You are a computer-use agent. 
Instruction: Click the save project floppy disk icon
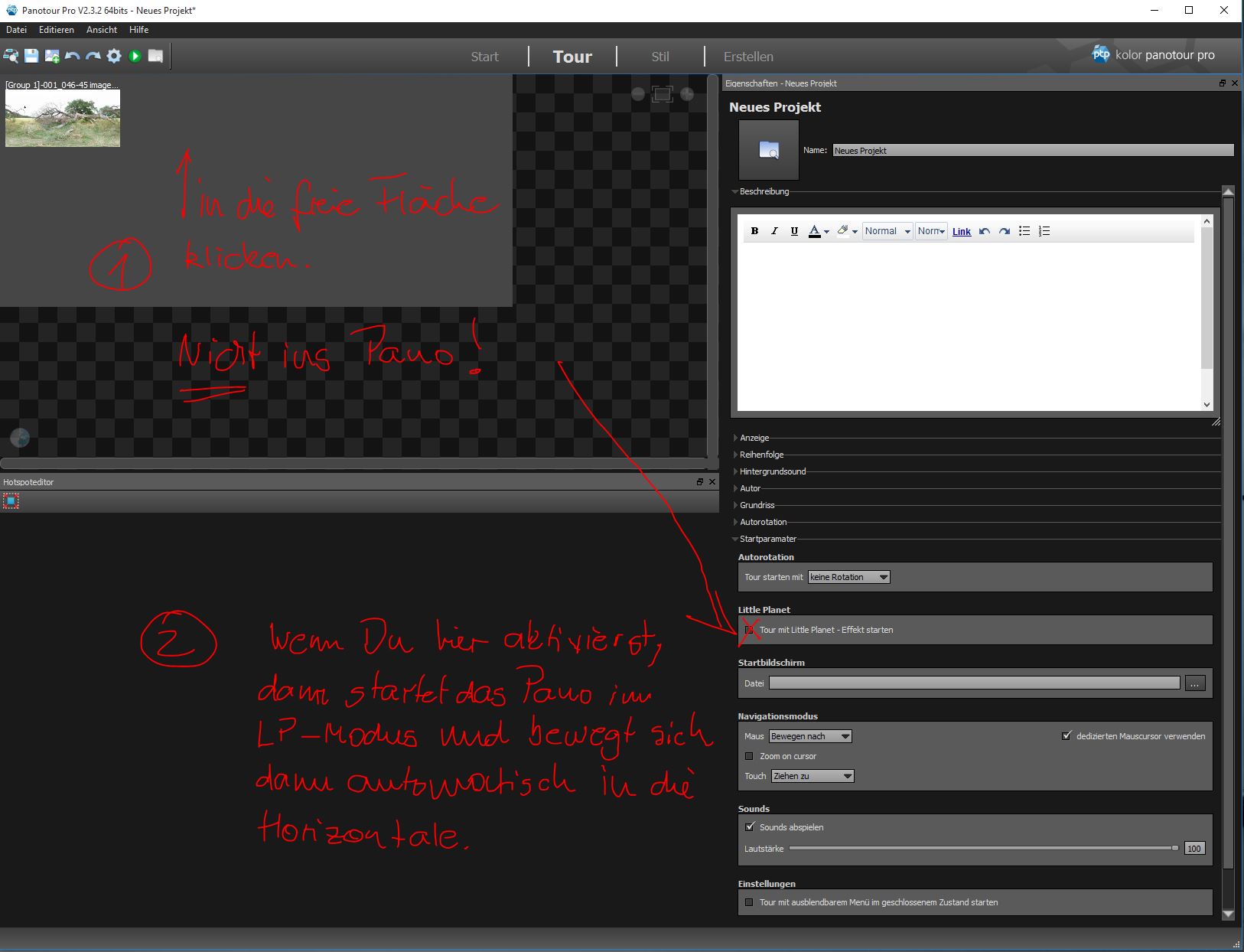click(31, 56)
